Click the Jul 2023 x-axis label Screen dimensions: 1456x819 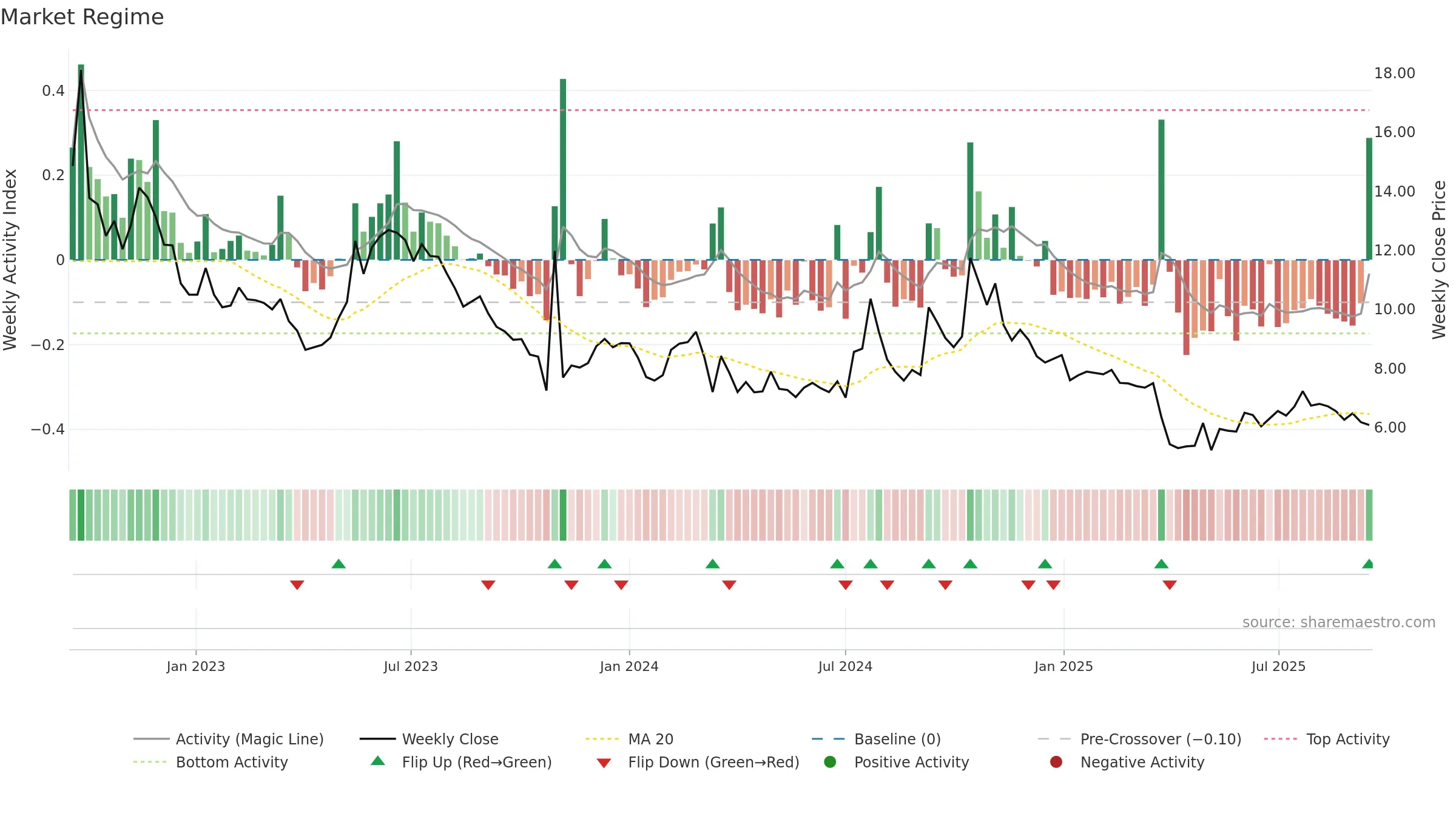[x=411, y=666]
